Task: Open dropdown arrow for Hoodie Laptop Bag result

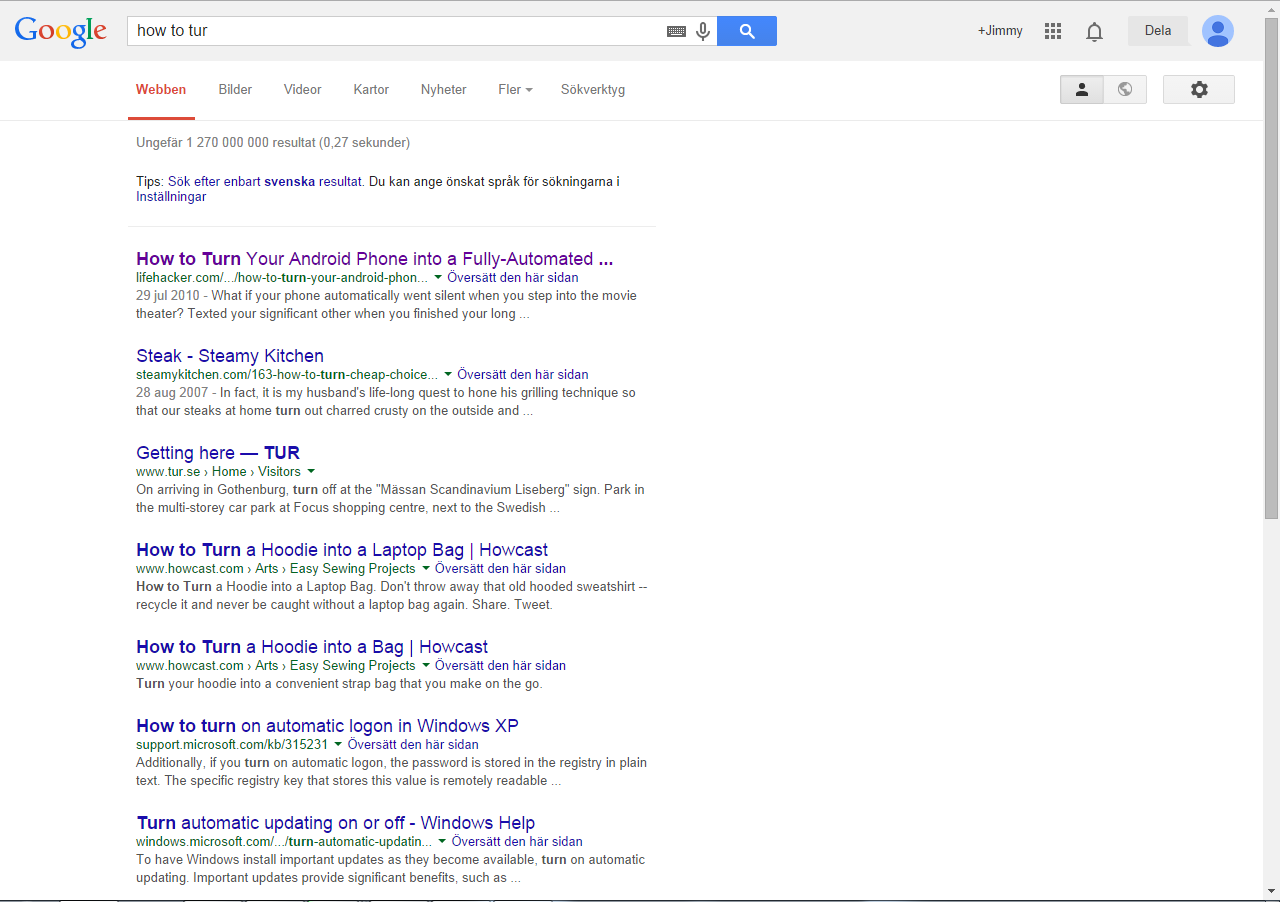Action: point(426,568)
